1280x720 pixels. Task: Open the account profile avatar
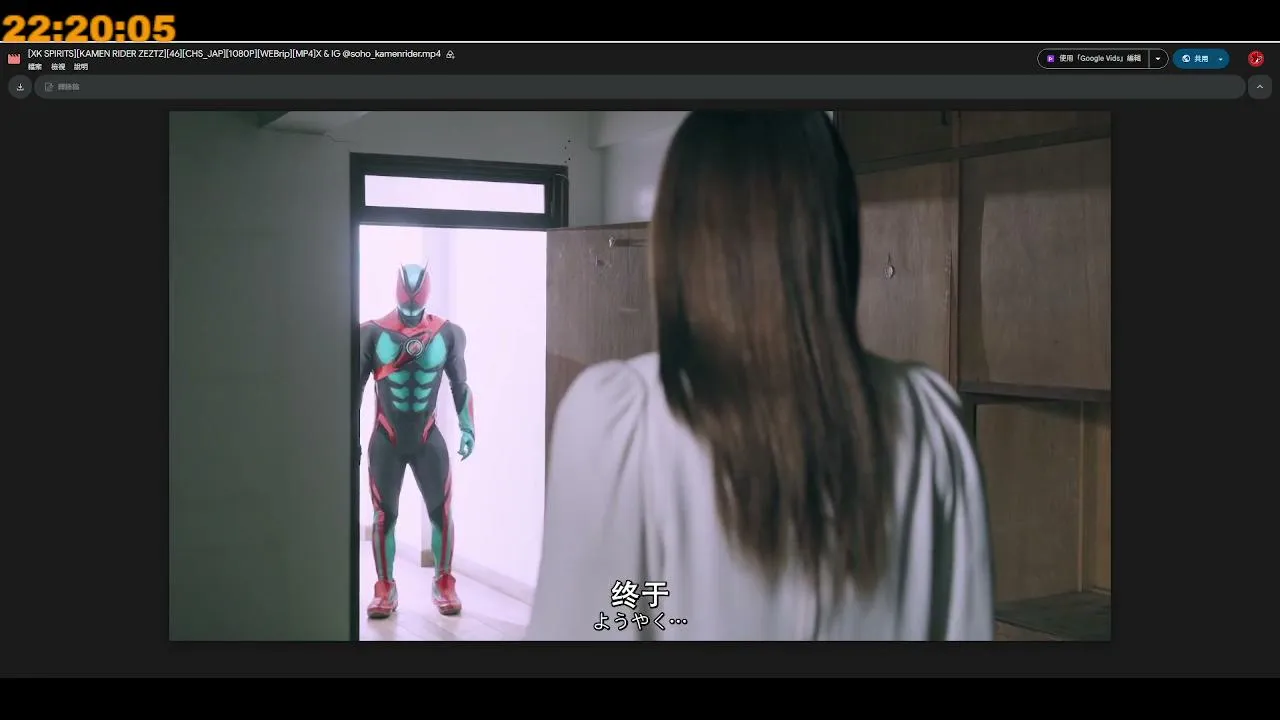[1256, 59]
